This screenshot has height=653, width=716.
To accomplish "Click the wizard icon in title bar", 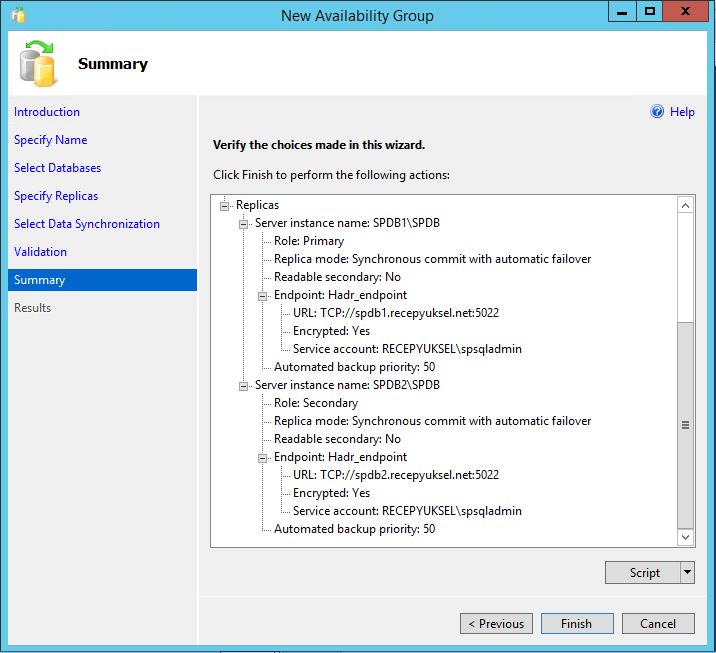I will (18, 15).
